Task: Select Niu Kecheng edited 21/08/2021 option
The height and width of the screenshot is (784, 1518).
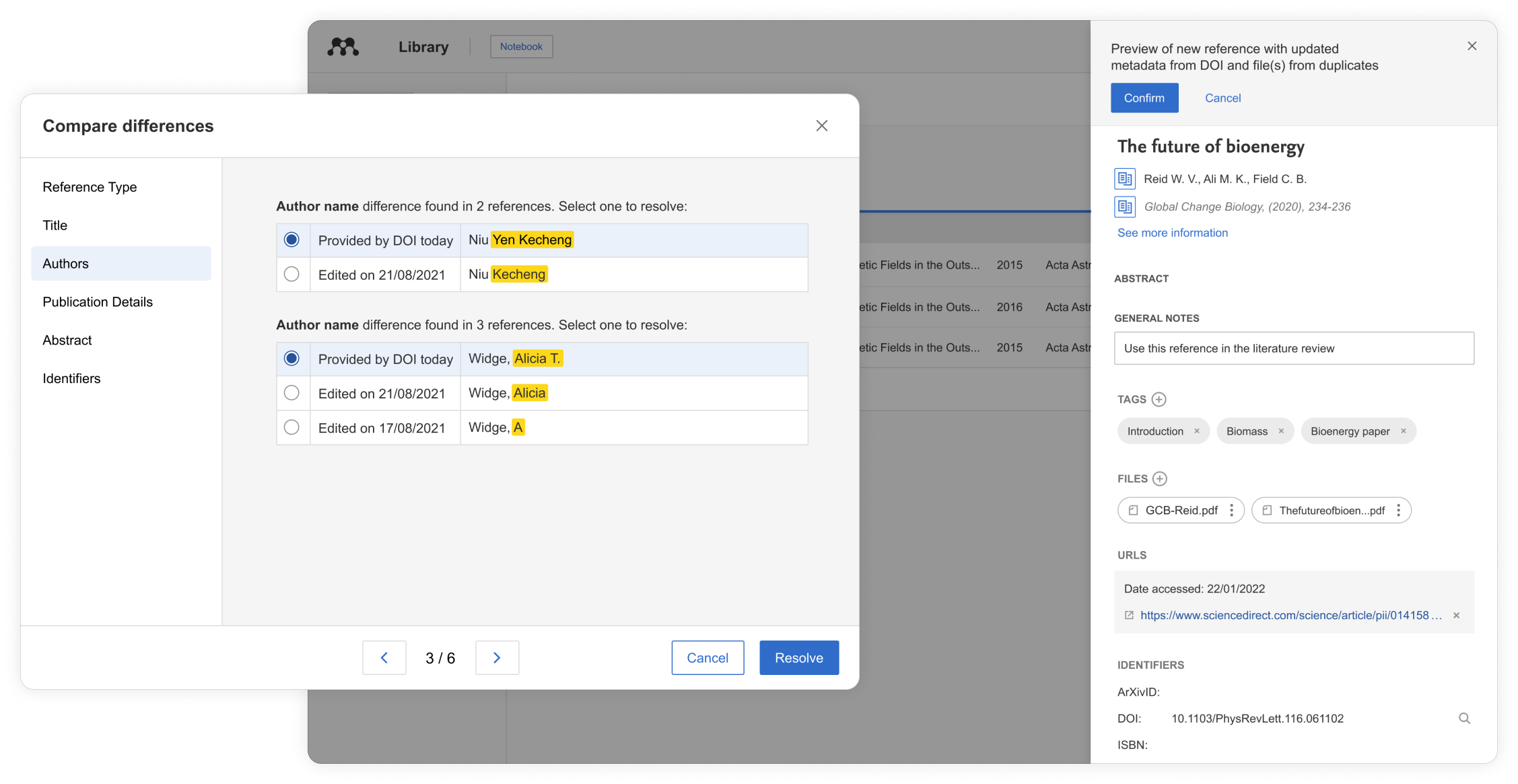Action: (x=291, y=274)
